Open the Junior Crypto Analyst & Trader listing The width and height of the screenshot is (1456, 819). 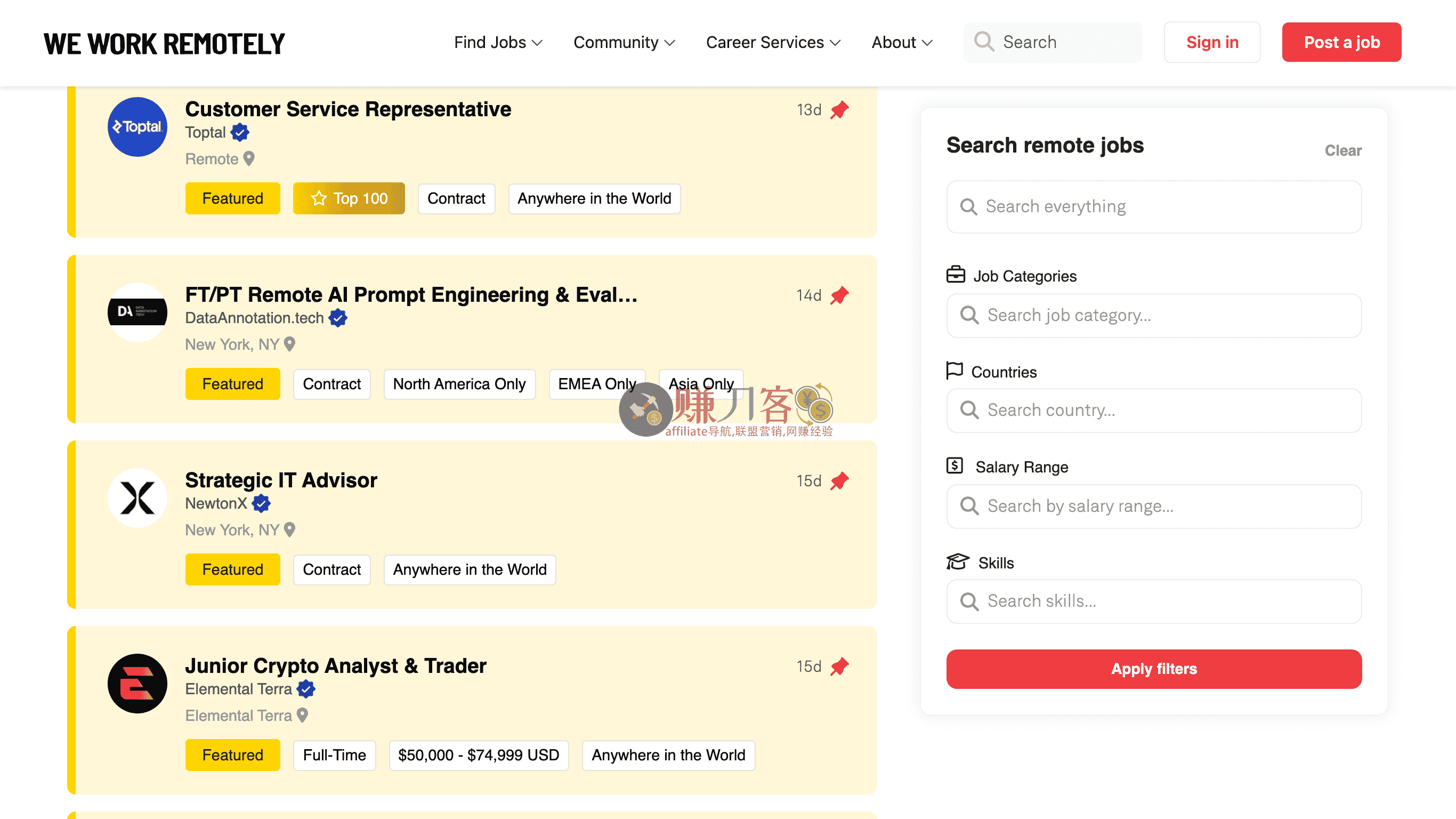336,666
